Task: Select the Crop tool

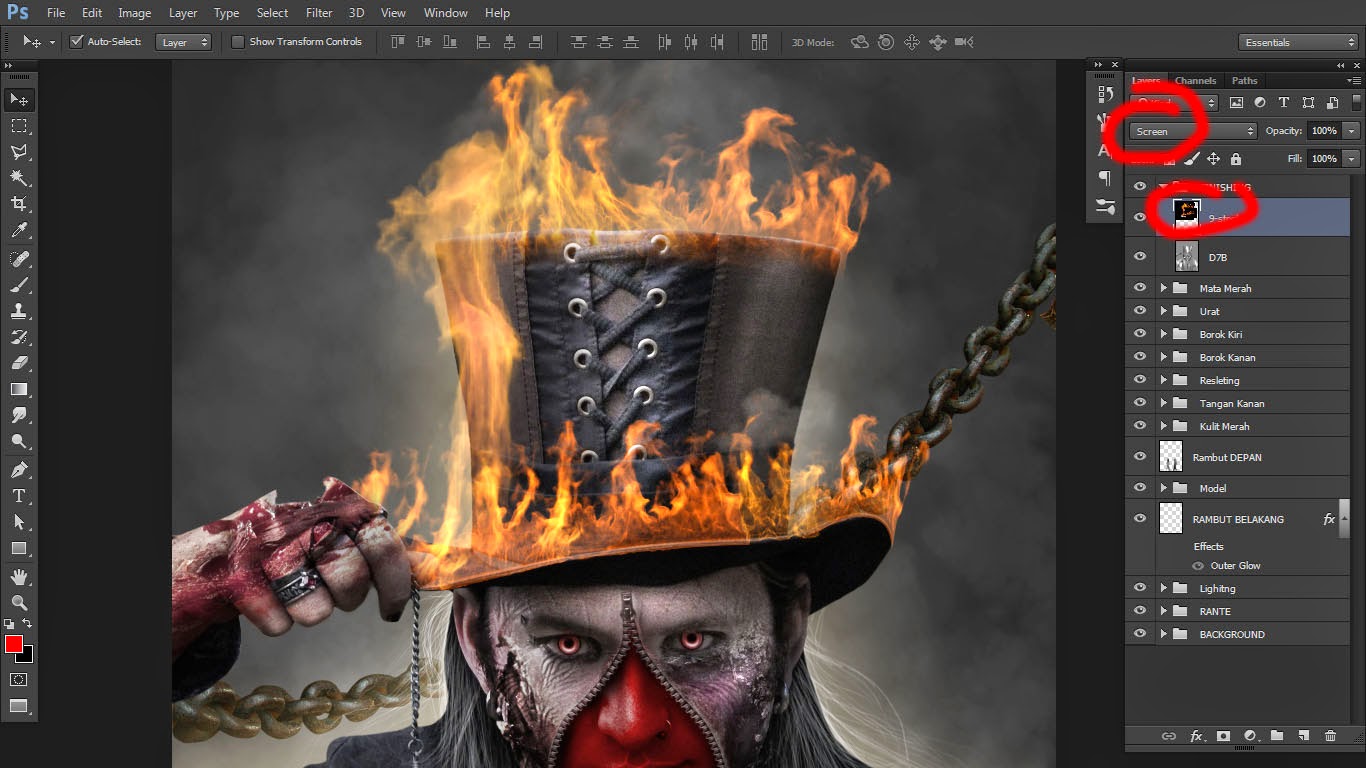Action: tap(19, 204)
